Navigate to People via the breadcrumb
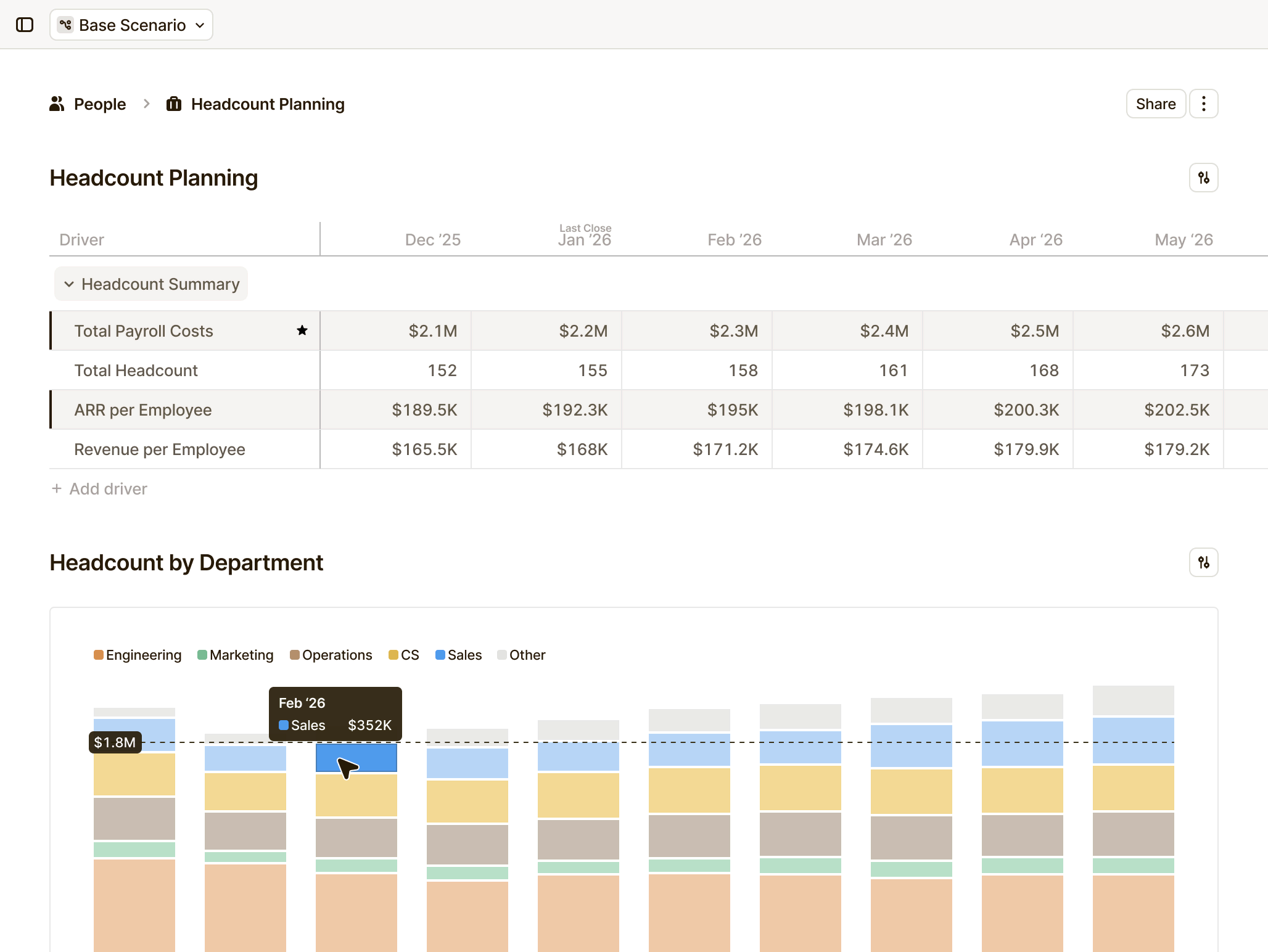1268x952 pixels. [99, 104]
